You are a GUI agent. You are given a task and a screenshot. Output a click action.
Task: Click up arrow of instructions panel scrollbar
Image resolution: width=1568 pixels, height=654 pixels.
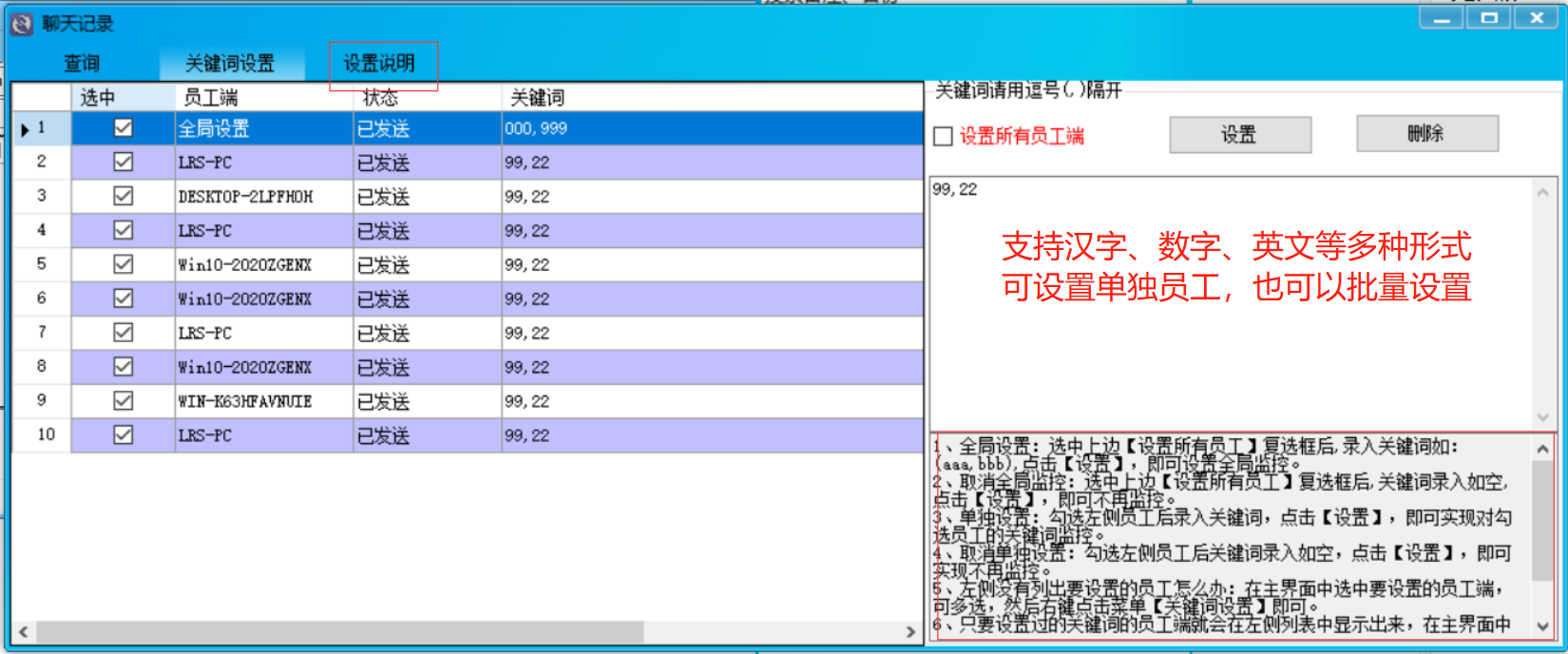pyautogui.click(x=1542, y=449)
